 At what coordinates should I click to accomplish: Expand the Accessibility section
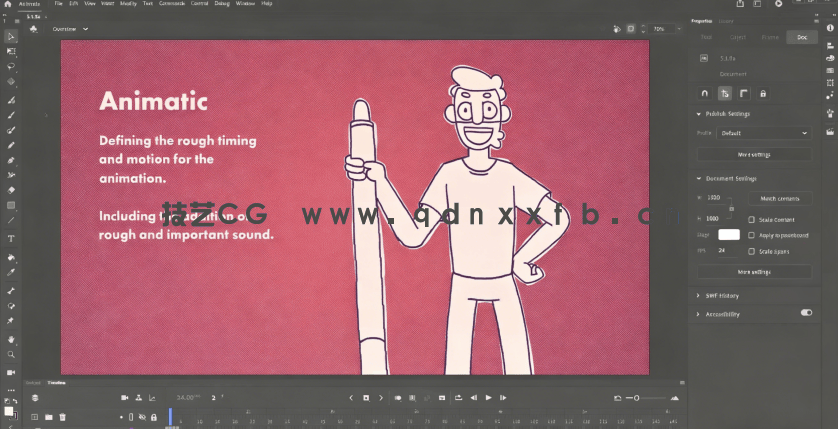tap(698, 314)
